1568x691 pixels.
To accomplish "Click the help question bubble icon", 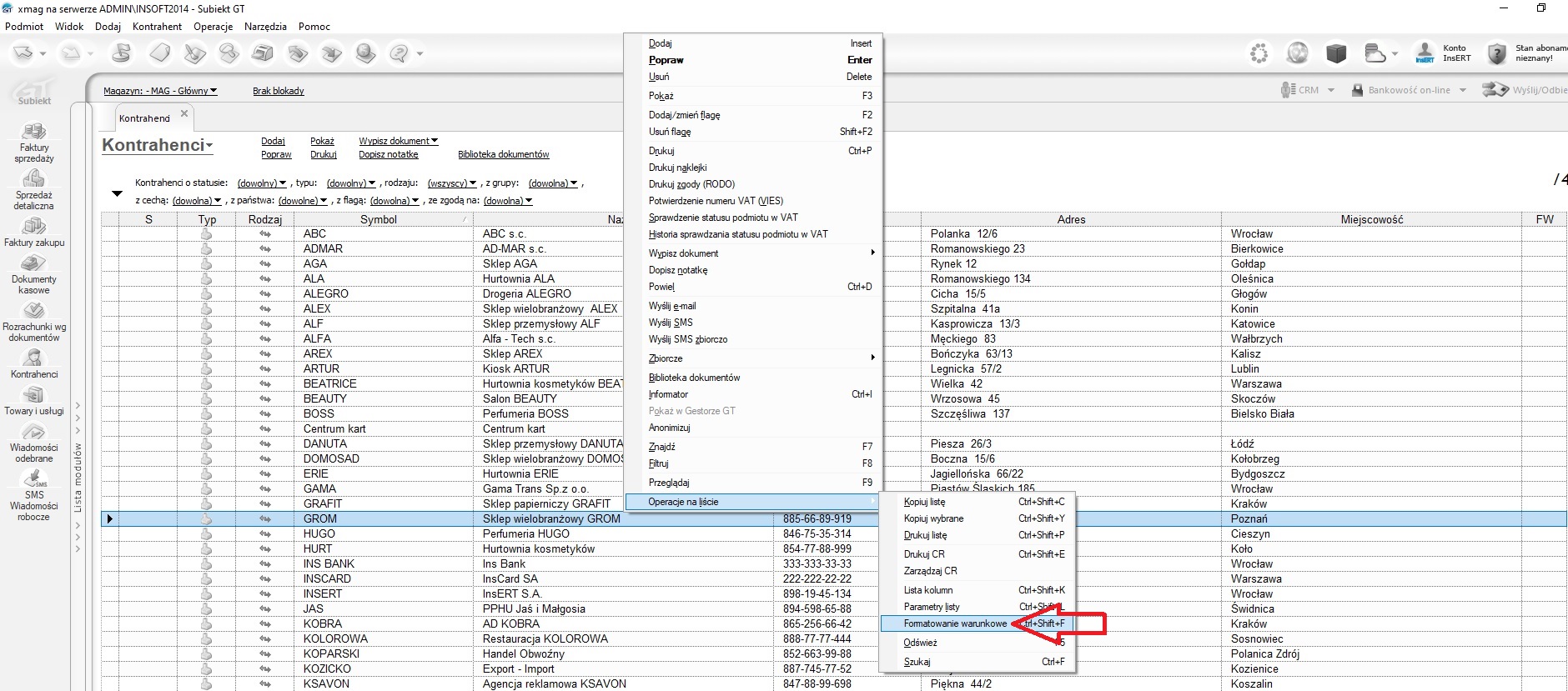I will tap(400, 54).
